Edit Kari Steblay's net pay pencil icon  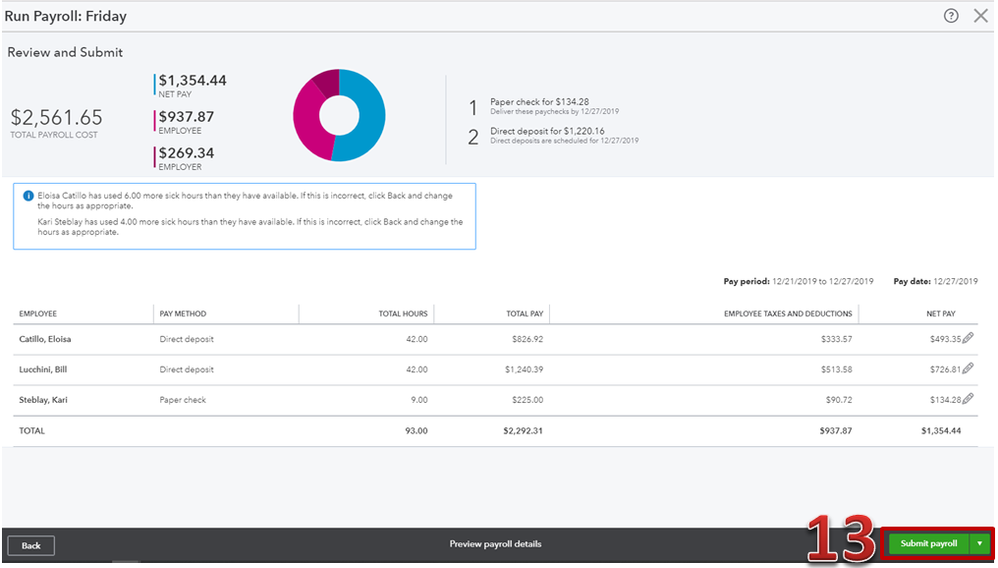tap(968, 399)
